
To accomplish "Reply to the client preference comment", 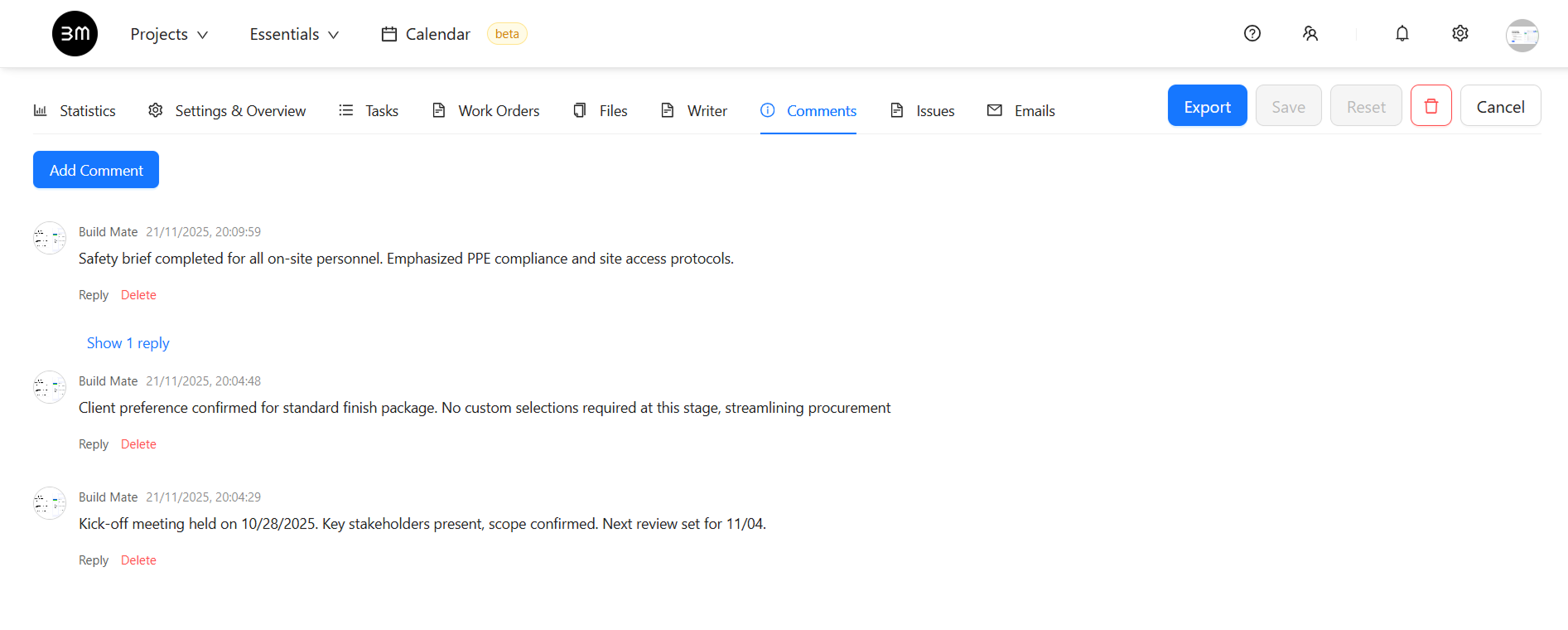I will [x=94, y=444].
